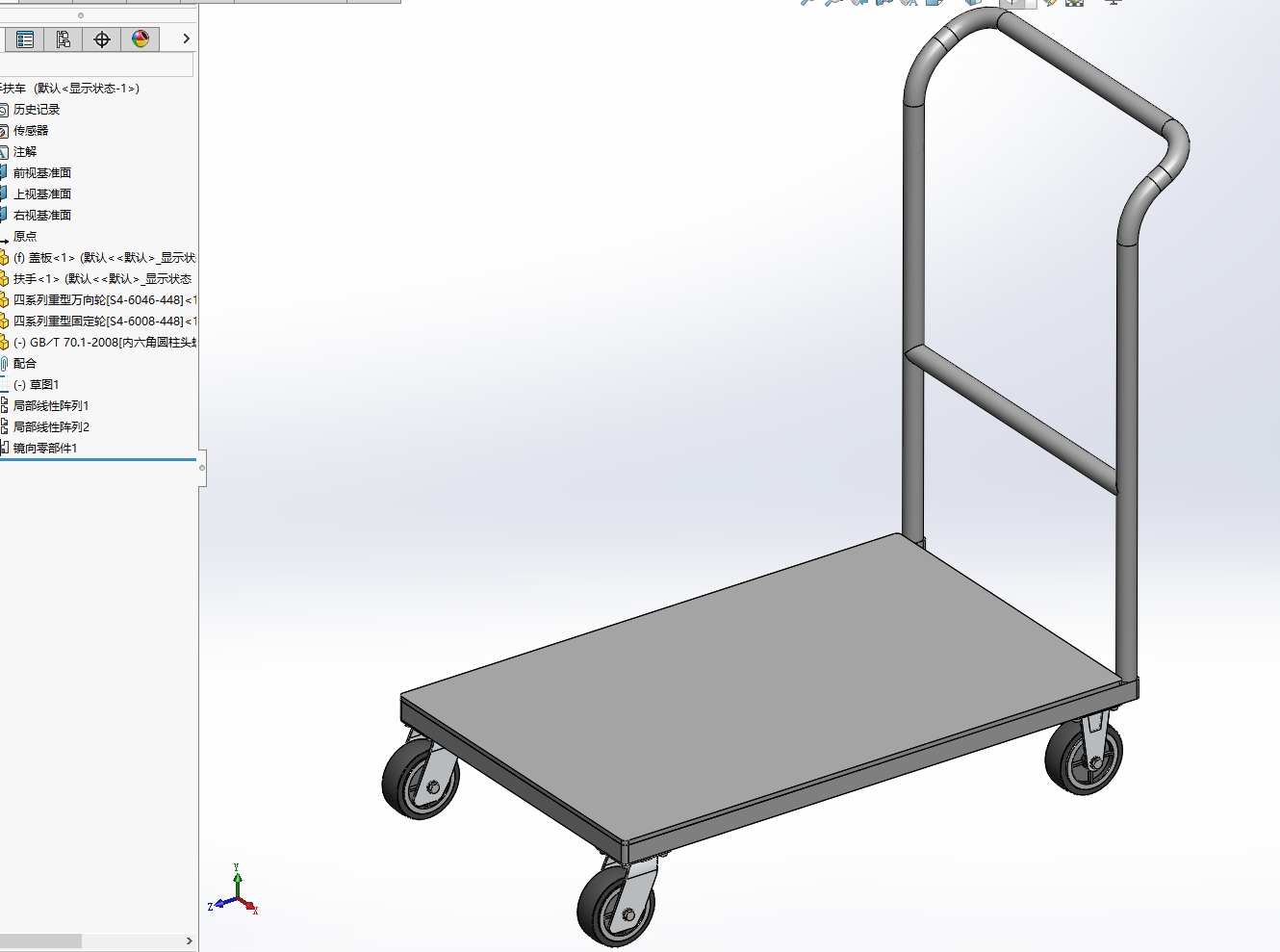Open the ConfigurationManager tab

pyautogui.click(x=64, y=39)
